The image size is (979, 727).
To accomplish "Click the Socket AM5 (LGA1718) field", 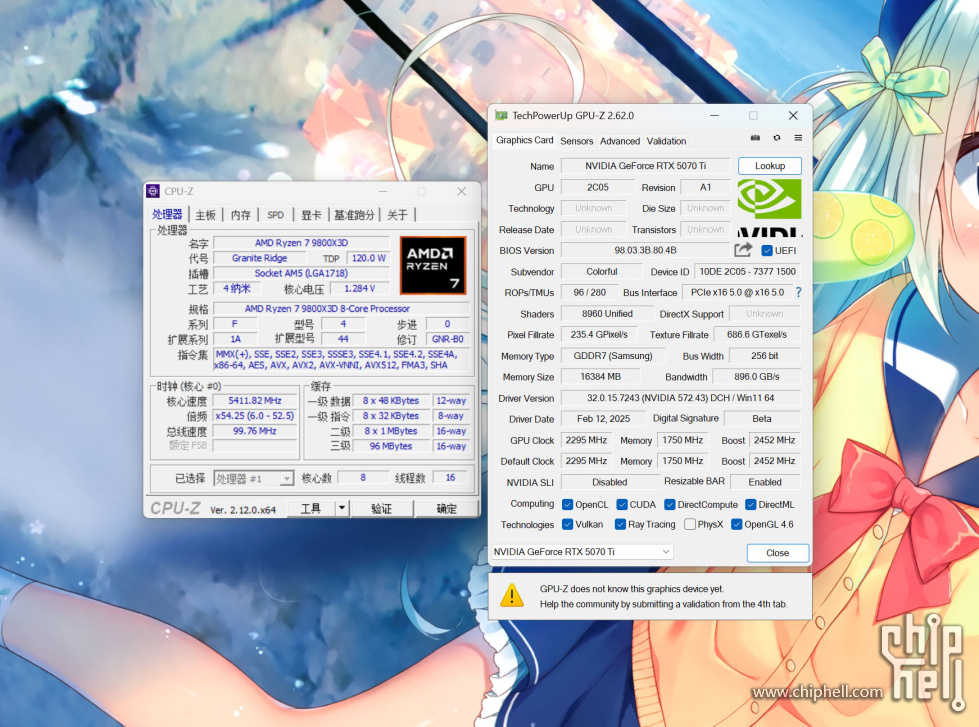I will click(301, 273).
